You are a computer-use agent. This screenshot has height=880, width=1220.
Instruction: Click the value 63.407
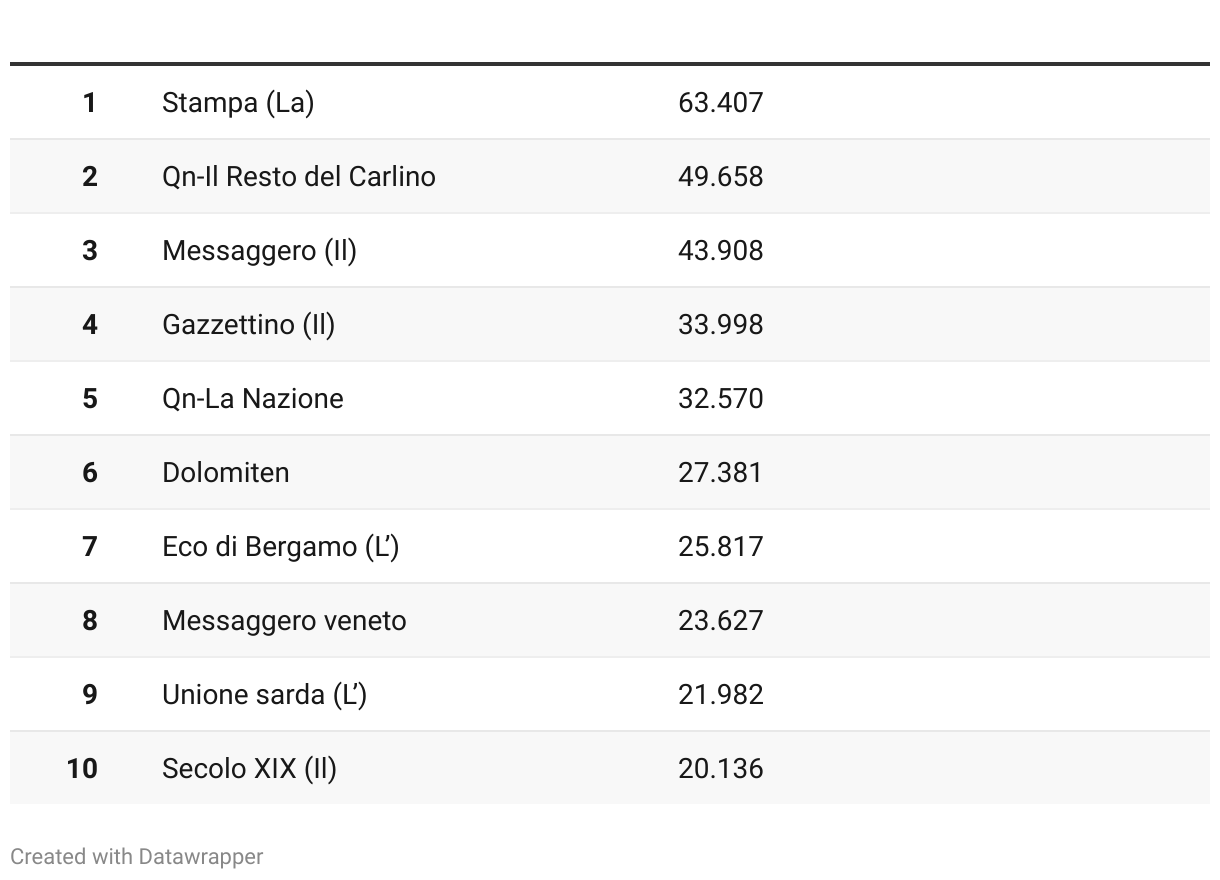[720, 103]
